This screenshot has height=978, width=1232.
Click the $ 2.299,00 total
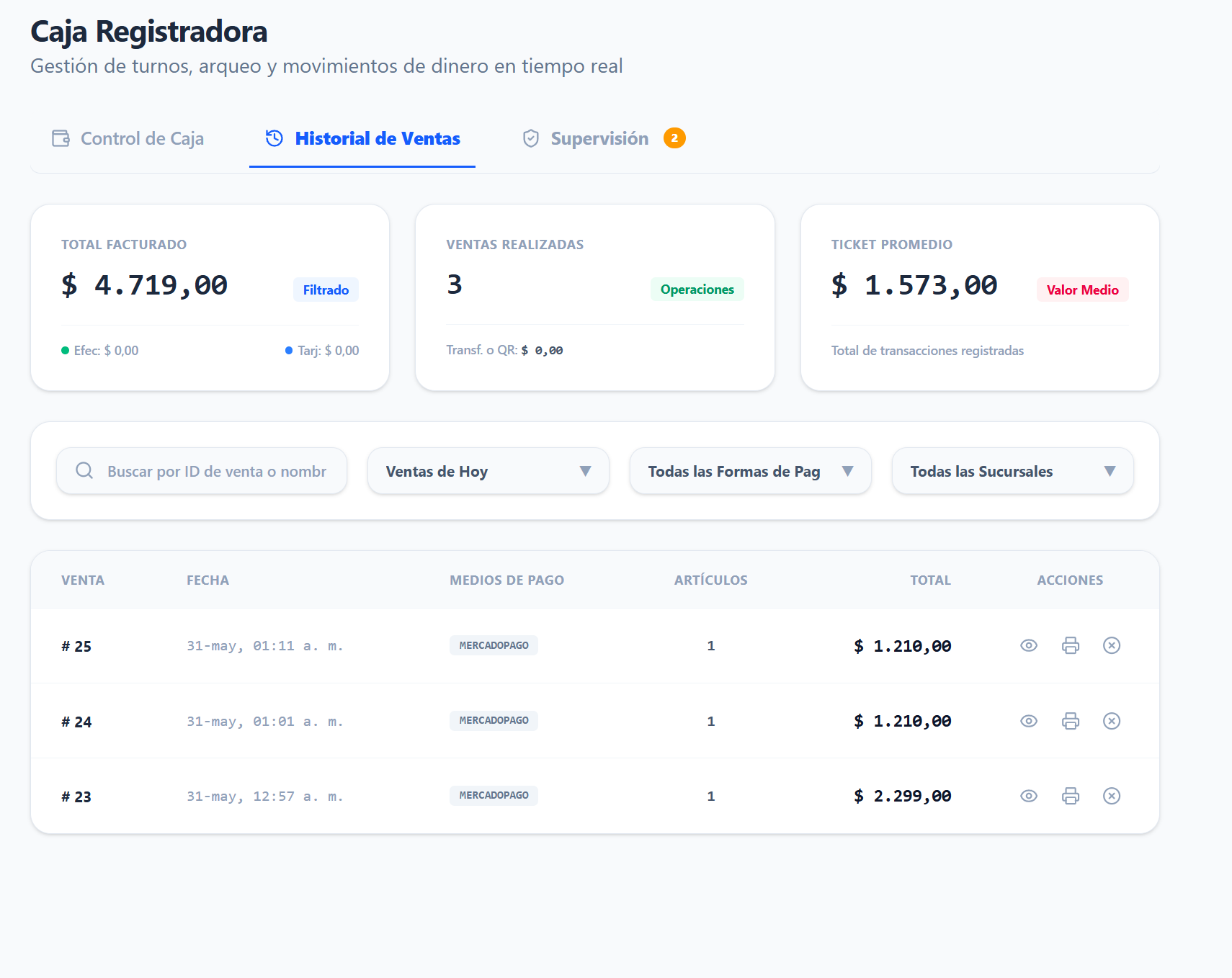click(x=903, y=796)
